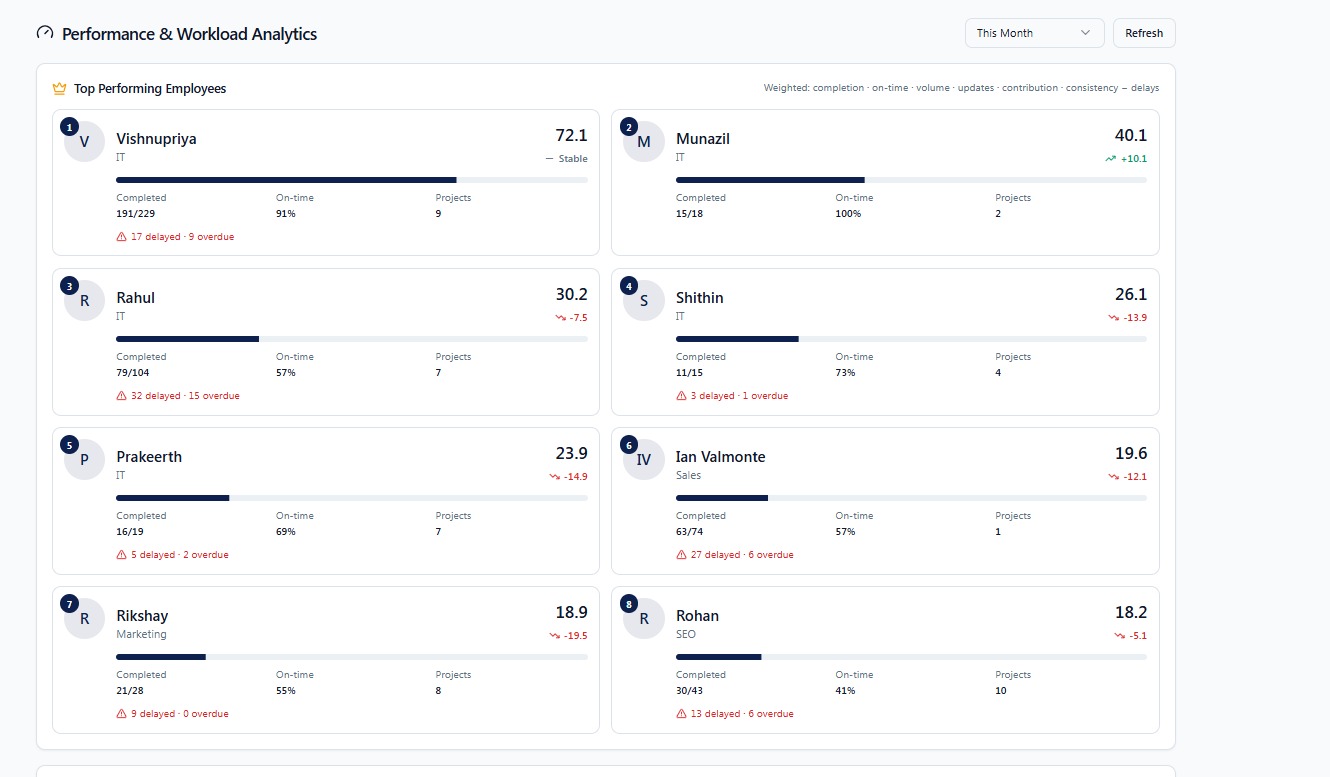
Task: Click Rohan's avatar with rank 8
Action: [x=643, y=618]
